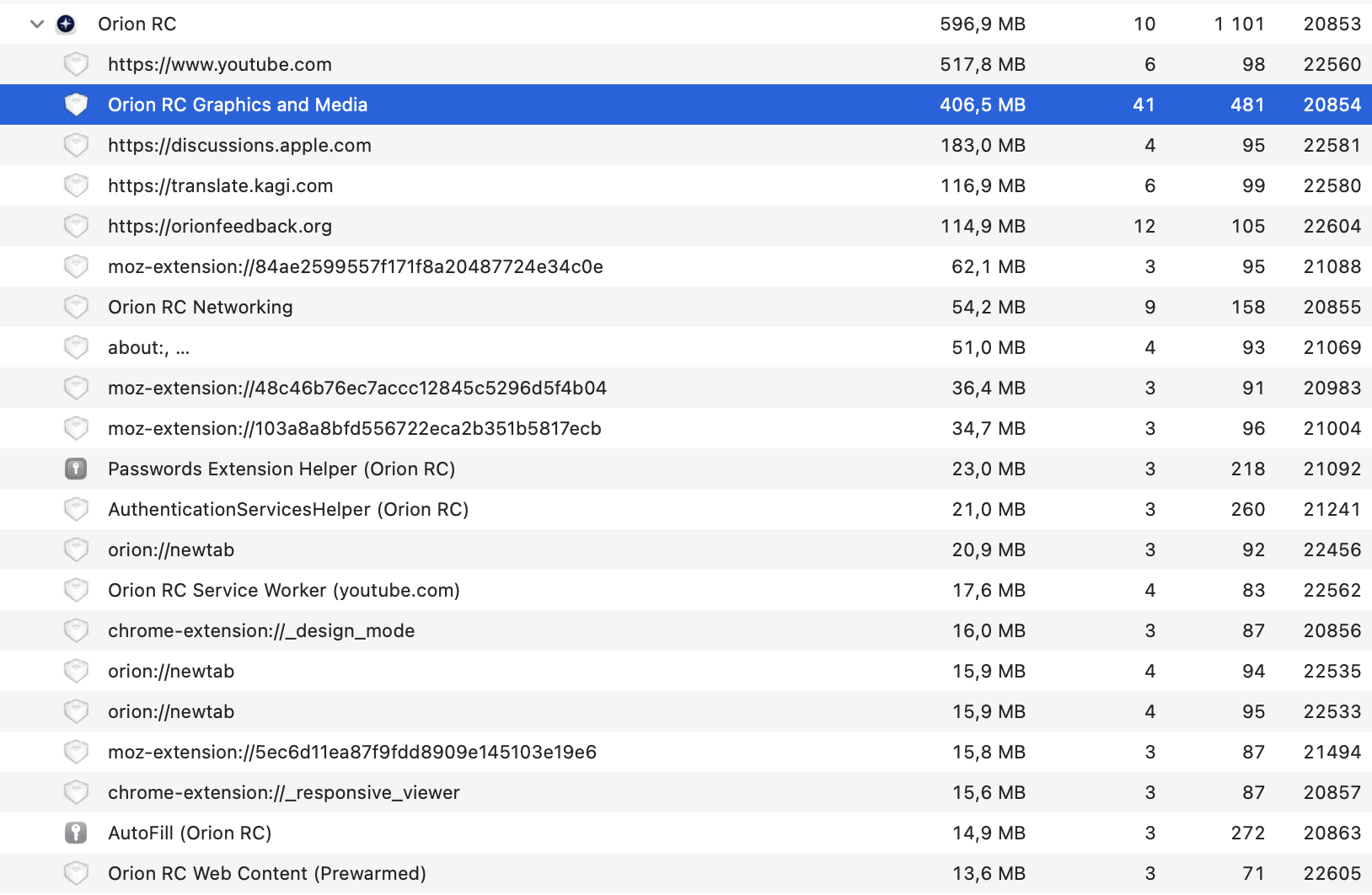1372x895 pixels.
Task: Click the 596,9 MB memory value for Orion RC
Action: tap(982, 24)
